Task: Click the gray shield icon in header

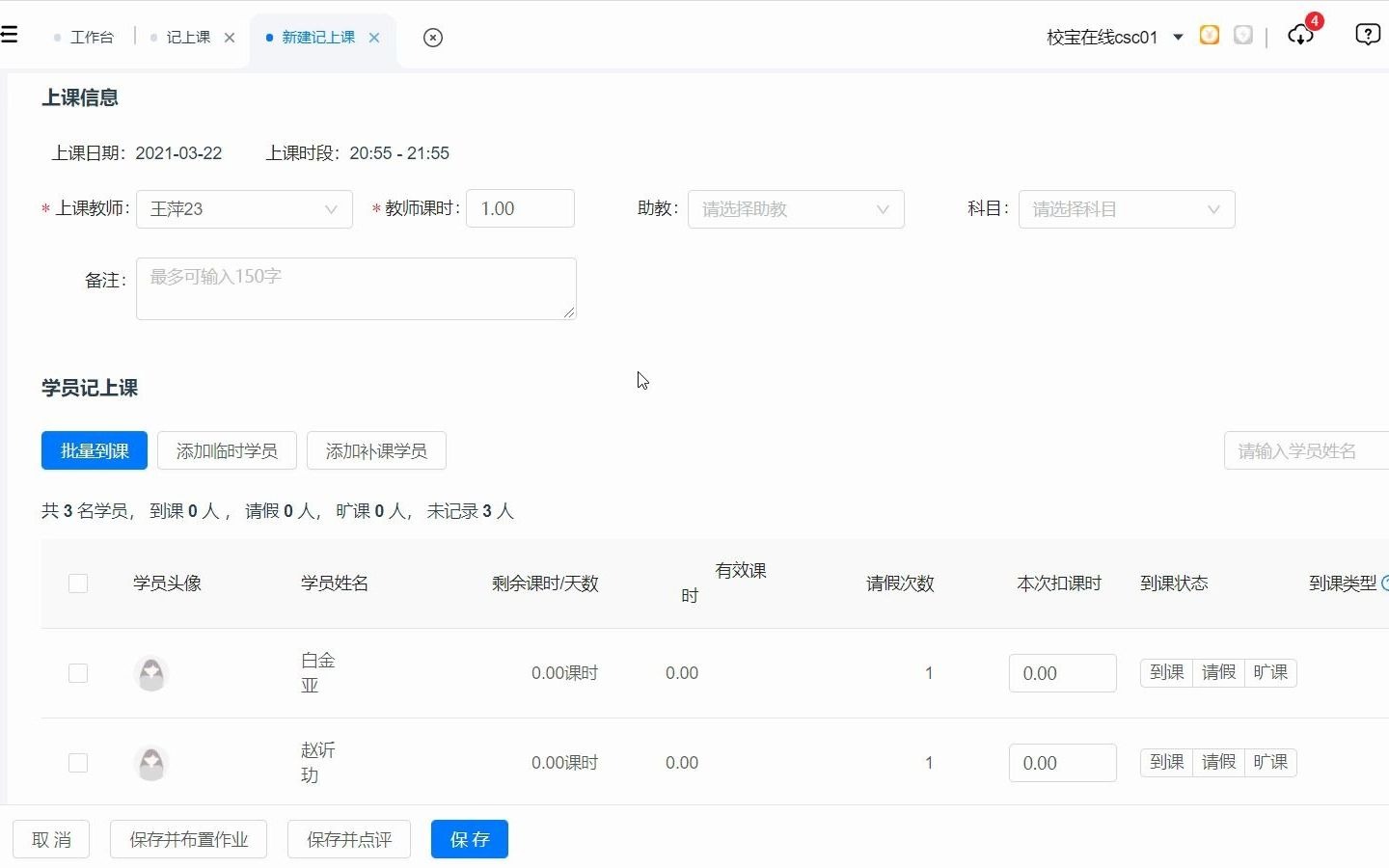Action: point(1243,36)
